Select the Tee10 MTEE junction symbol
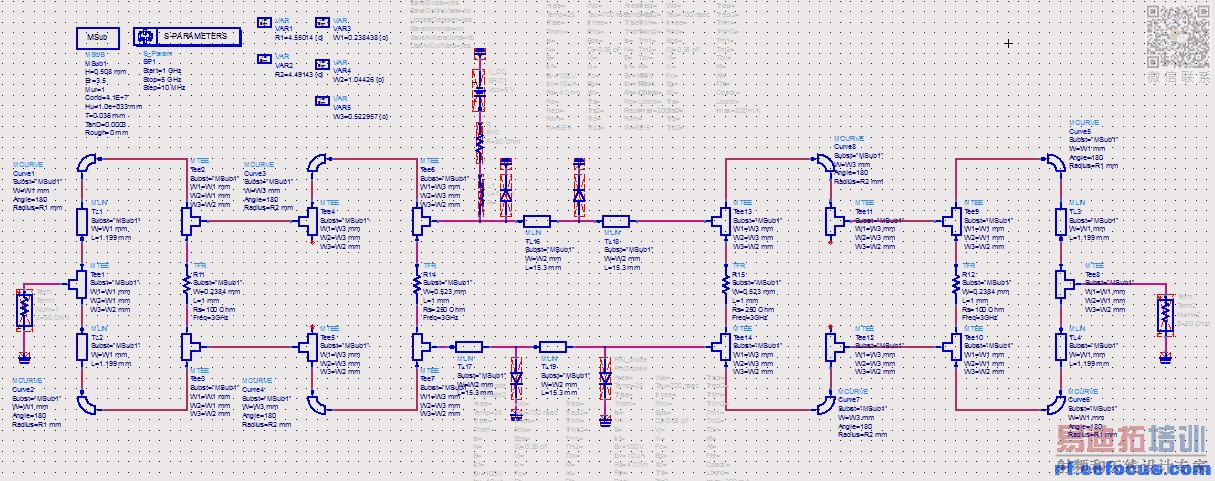The width and height of the screenshot is (1215, 481). 952,346
